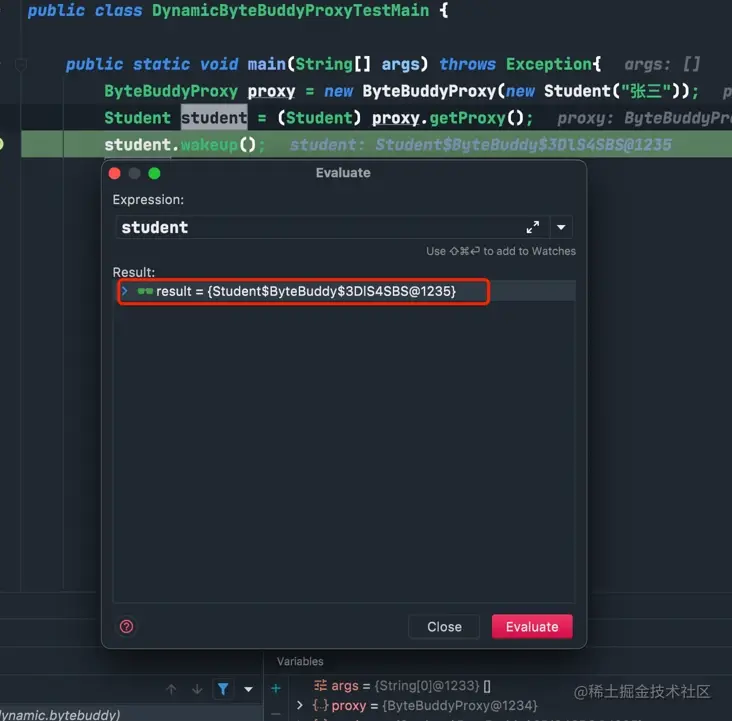This screenshot has height=721, width=732.
Task: Select the args variable row
Action: pyautogui.click(x=401, y=686)
